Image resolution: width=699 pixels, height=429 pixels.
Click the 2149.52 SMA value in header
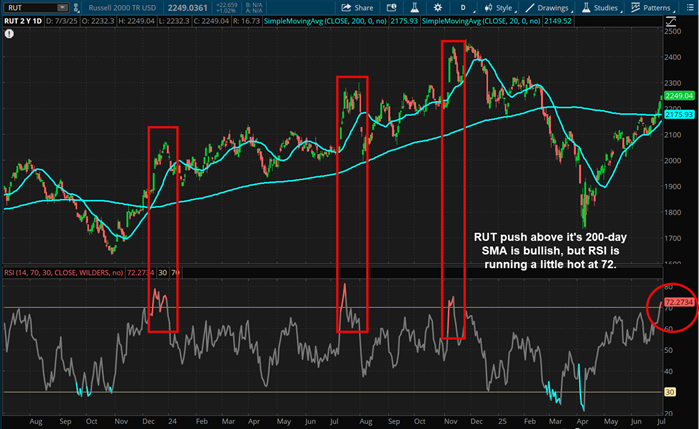pos(557,21)
